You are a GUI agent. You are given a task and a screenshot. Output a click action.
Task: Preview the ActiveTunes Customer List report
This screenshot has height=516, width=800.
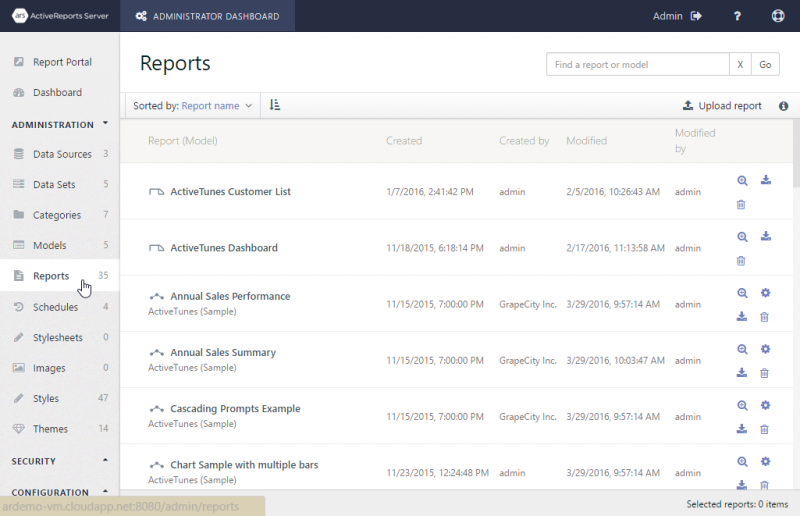(742, 181)
